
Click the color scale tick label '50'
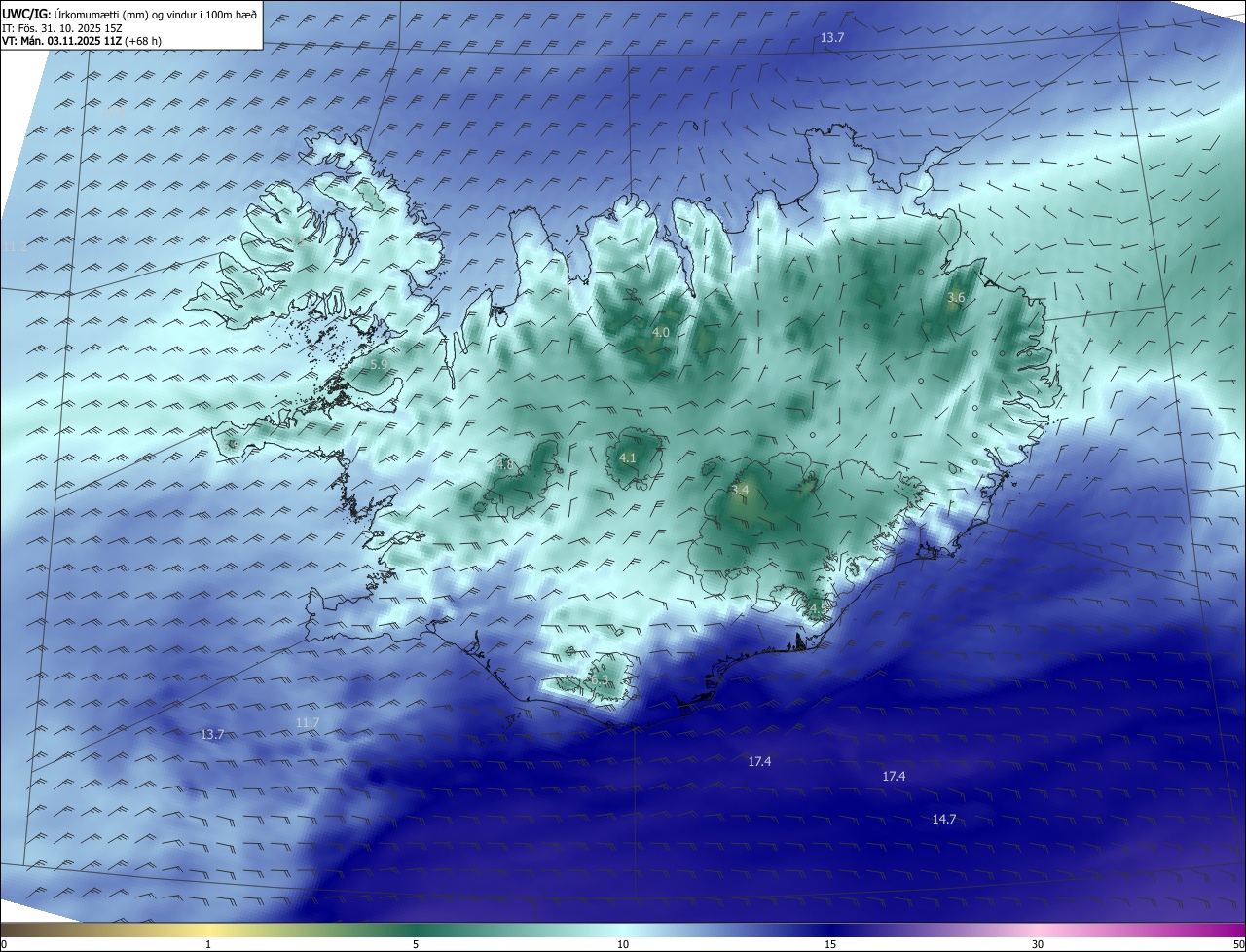click(x=1238, y=944)
